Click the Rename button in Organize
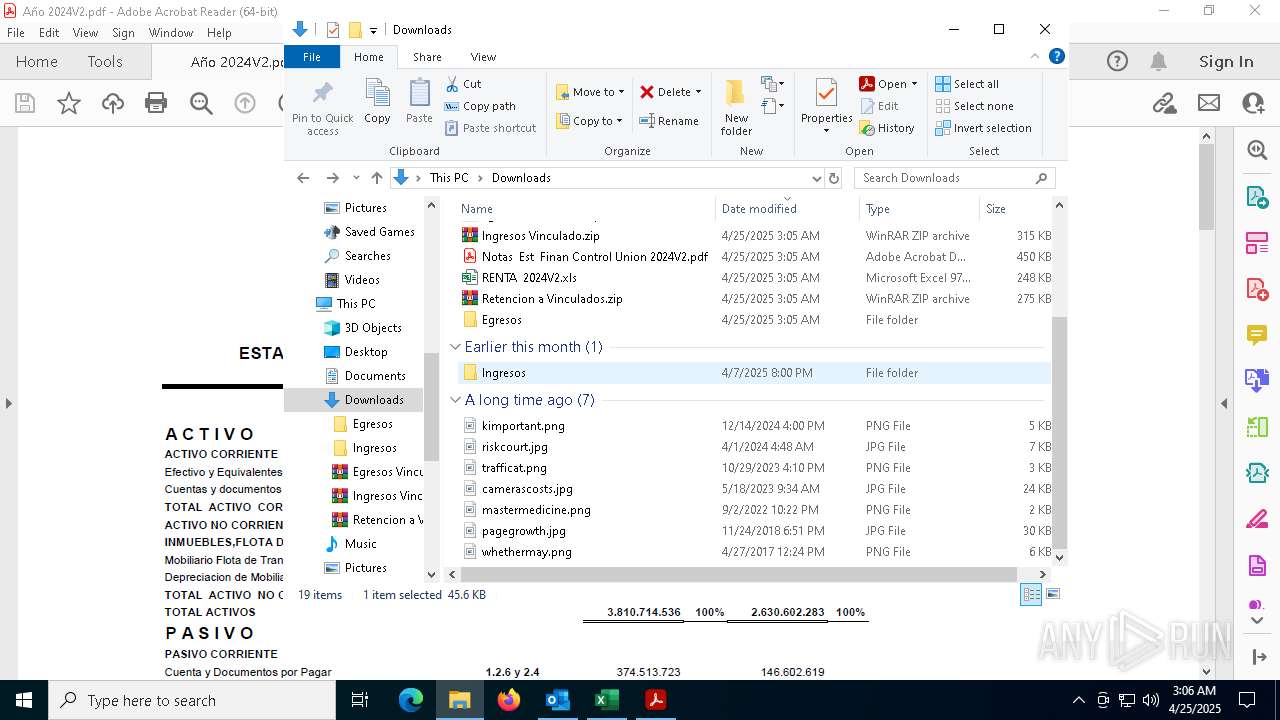The image size is (1280, 720). 669,121
